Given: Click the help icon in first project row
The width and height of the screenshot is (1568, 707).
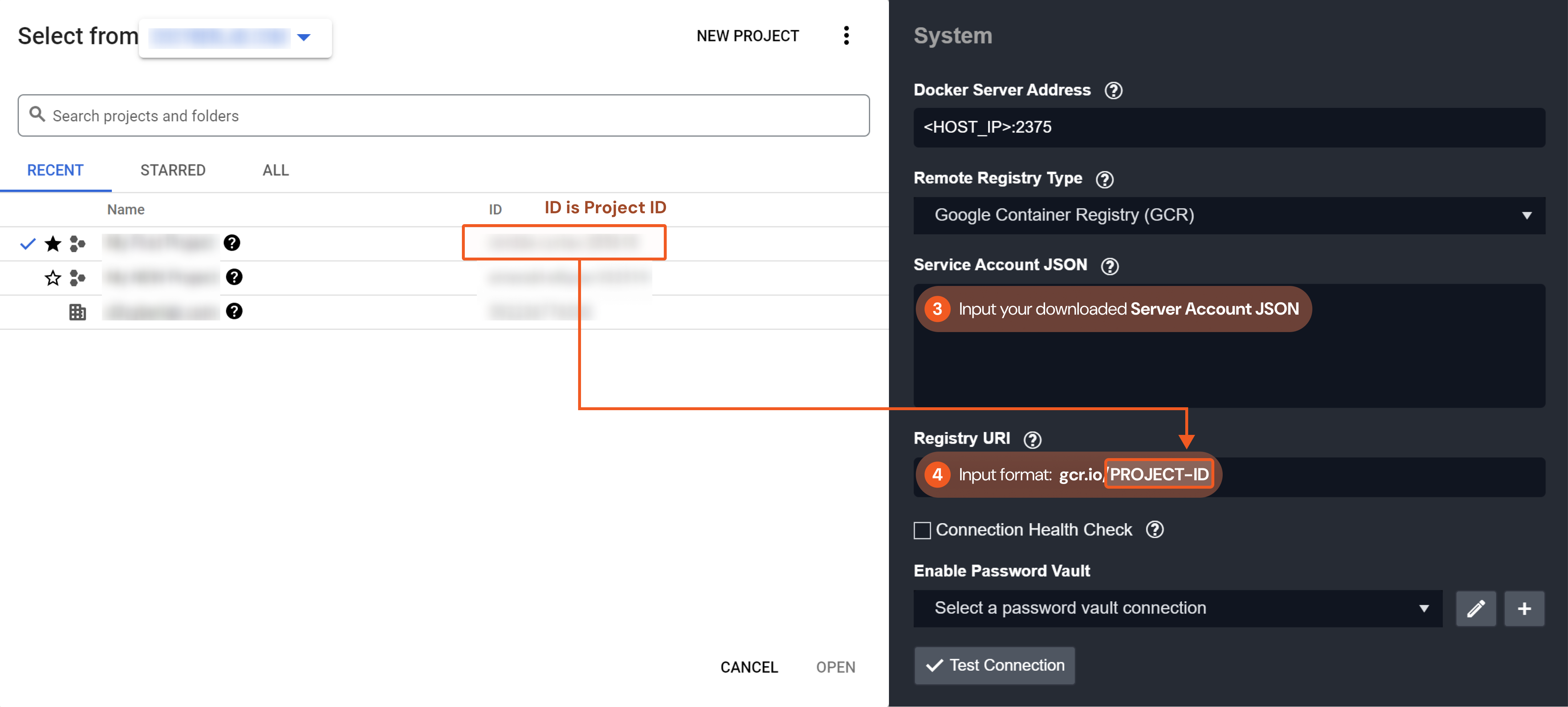Looking at the screenshot, I should click(231, 243).
